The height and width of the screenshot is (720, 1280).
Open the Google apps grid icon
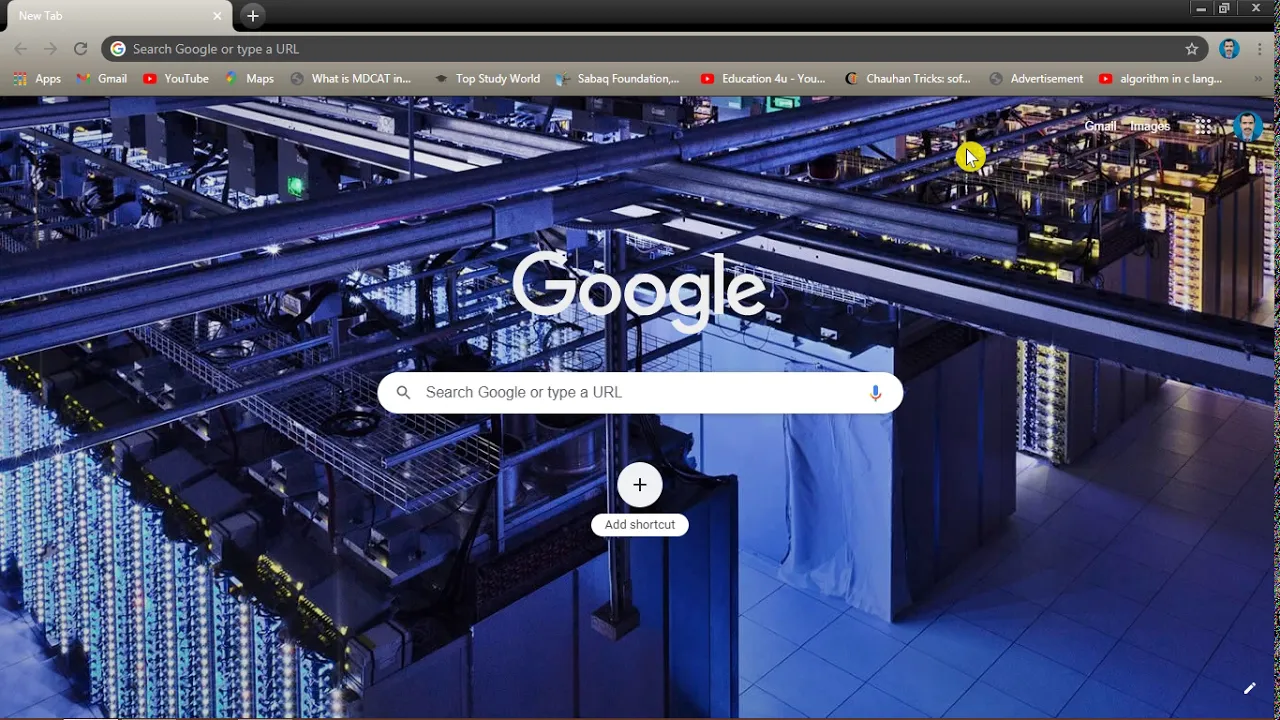point(1203,126)
